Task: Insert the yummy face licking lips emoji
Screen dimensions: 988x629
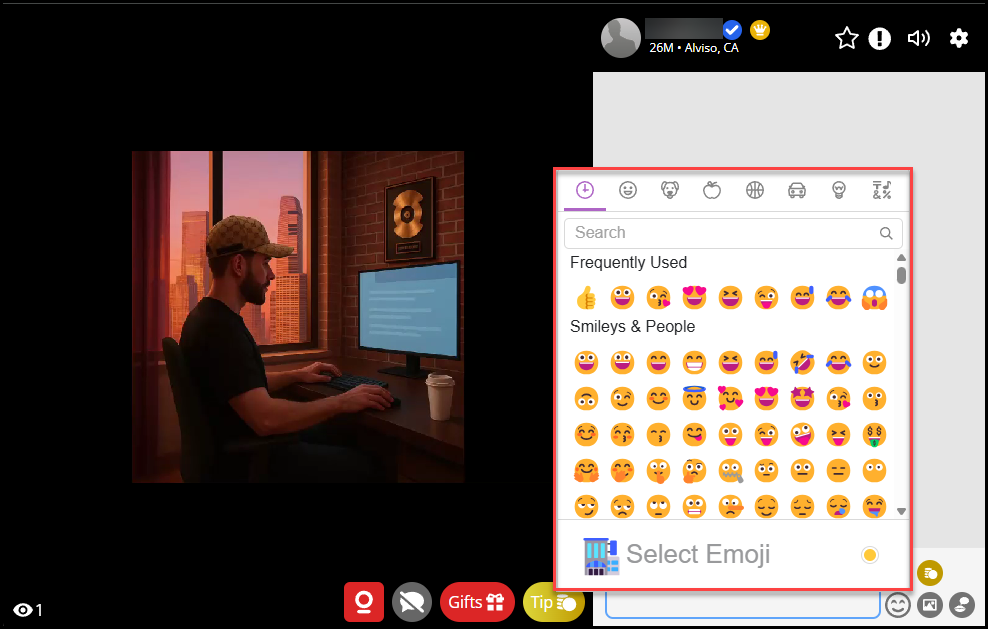Action: [694, 434]
